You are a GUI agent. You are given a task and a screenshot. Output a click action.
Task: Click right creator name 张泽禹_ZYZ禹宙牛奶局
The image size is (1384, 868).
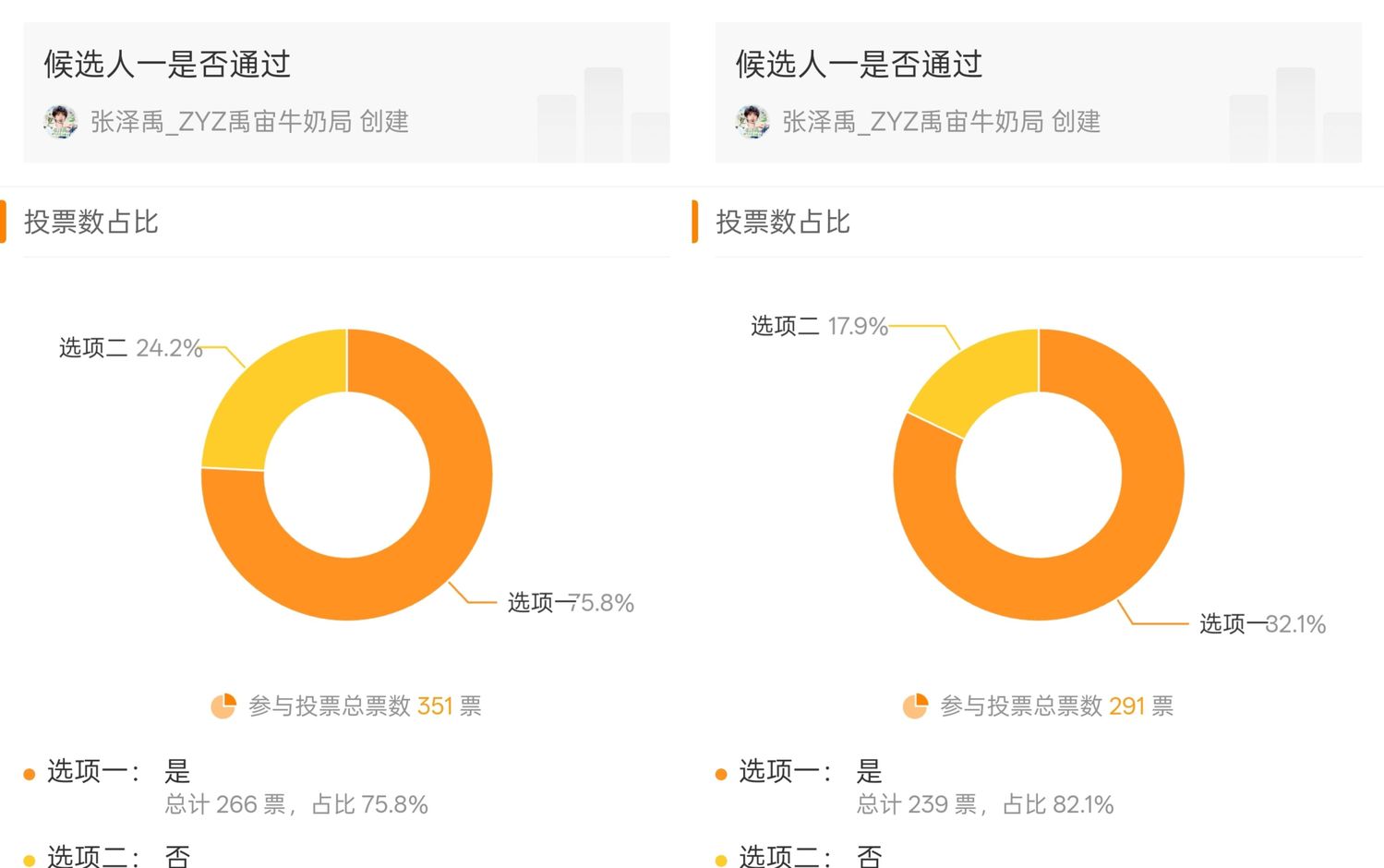click(x=912, y=122)
